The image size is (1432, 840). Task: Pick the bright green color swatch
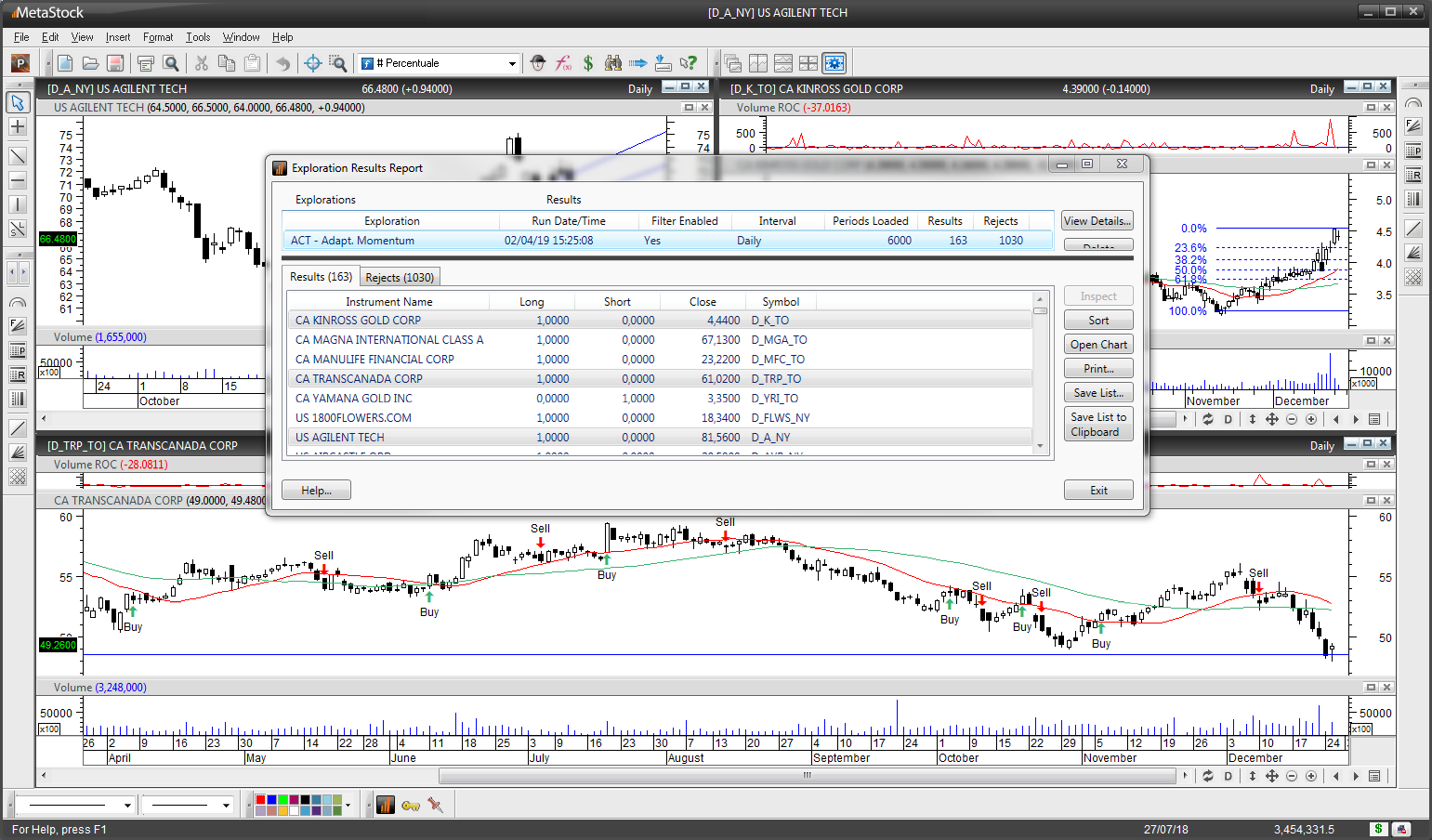(x=282, y=799)
